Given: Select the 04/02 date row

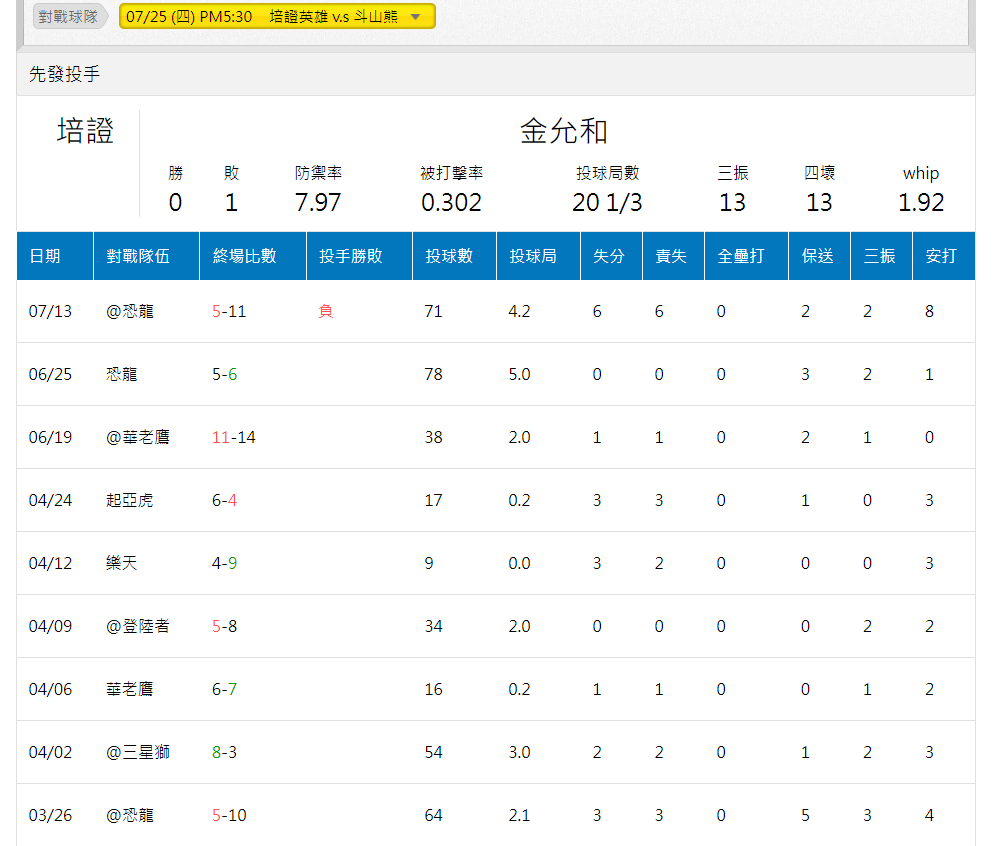Looking at the screenshot, I should pyautogui.click(x=496, y=752).
